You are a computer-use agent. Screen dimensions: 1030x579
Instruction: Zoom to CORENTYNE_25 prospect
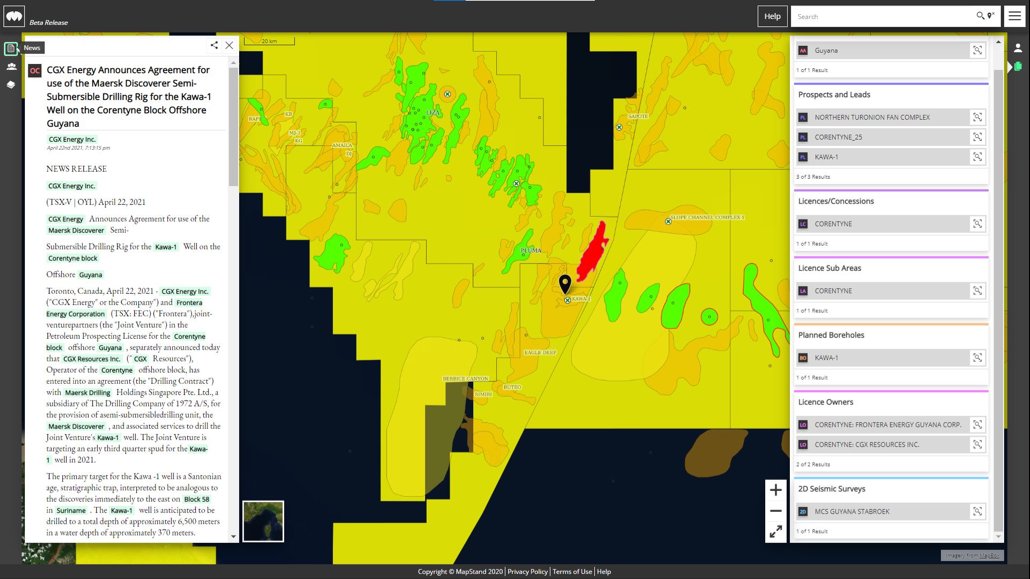(977, 137)
